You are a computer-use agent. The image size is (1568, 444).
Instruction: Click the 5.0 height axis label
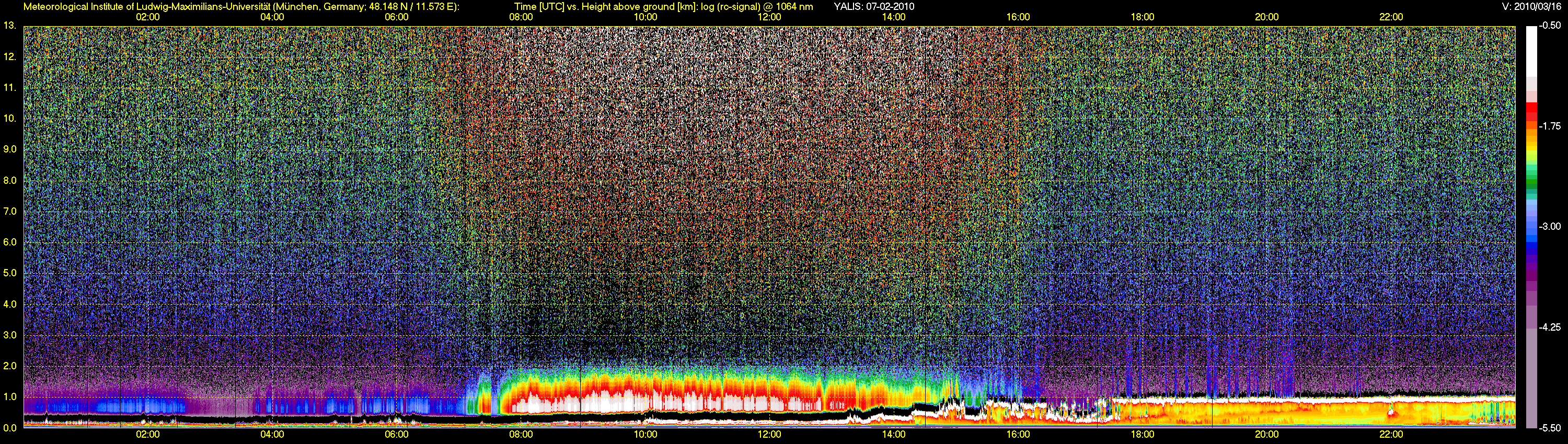[x=10, y=273]
